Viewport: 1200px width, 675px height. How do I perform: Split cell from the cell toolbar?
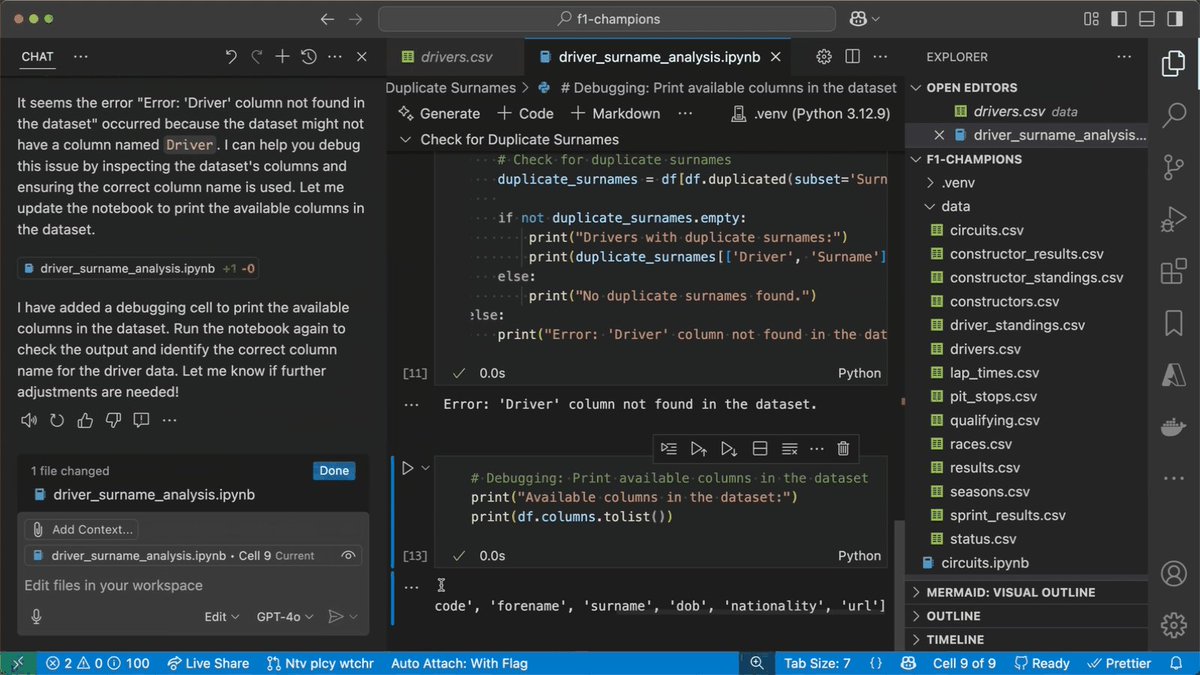click(x=760, y=448)
